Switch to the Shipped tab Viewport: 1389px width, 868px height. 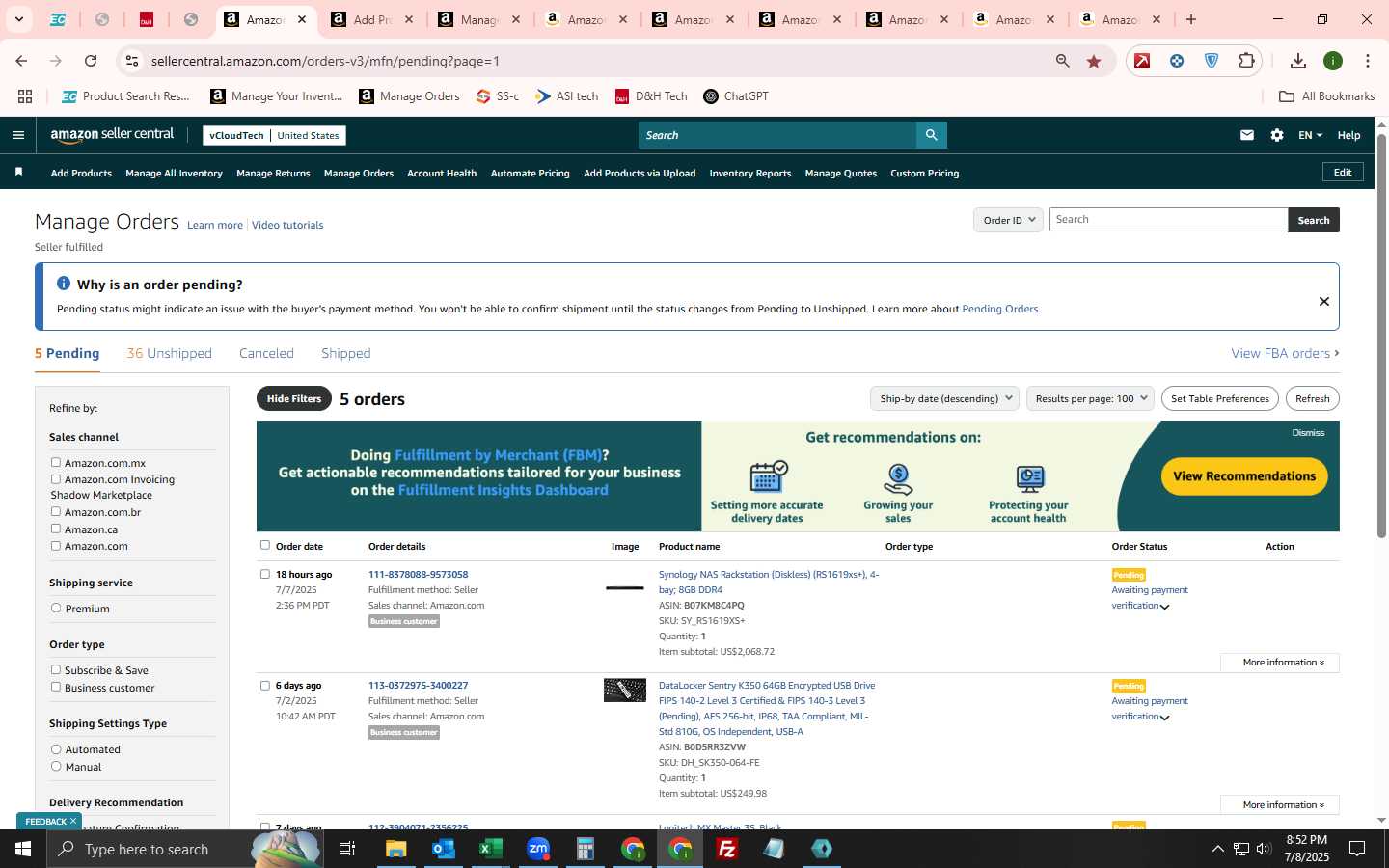point(346,353)
